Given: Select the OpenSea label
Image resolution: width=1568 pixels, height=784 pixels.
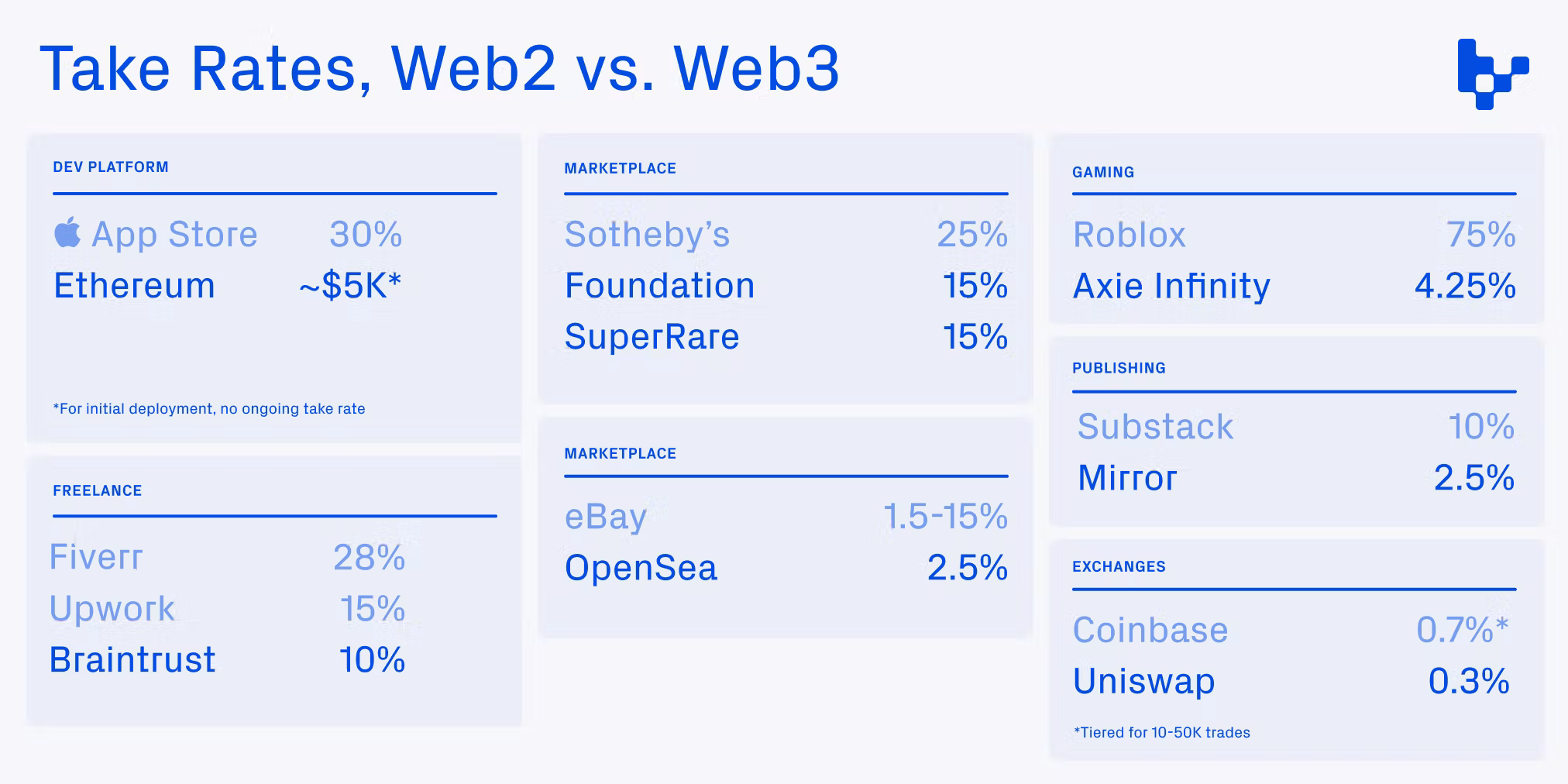Looking at the screenshot, I should [641, 568].
